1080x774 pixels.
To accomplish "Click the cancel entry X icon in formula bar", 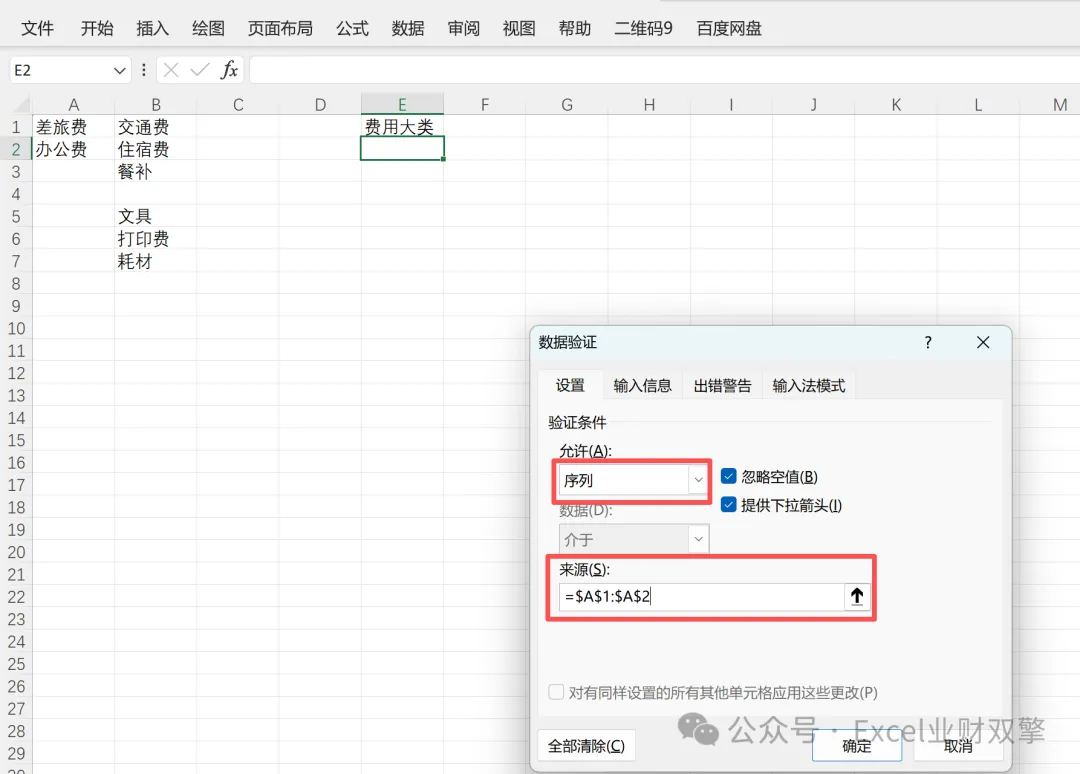I will click(171, 70).
